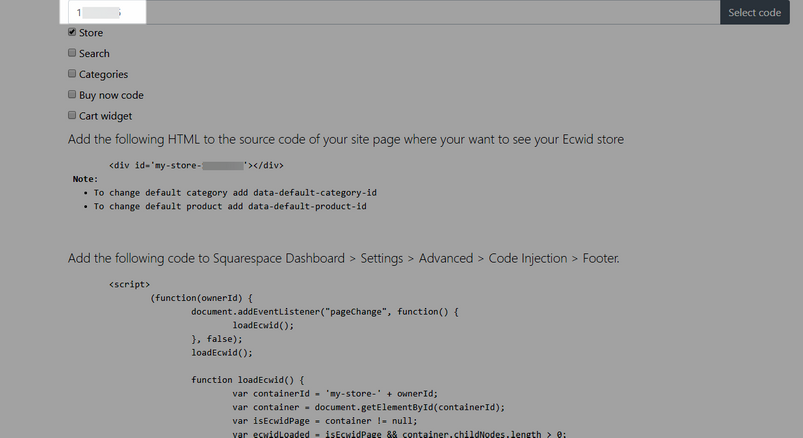Click the (function(ownerId) { code line

(201, 298)
